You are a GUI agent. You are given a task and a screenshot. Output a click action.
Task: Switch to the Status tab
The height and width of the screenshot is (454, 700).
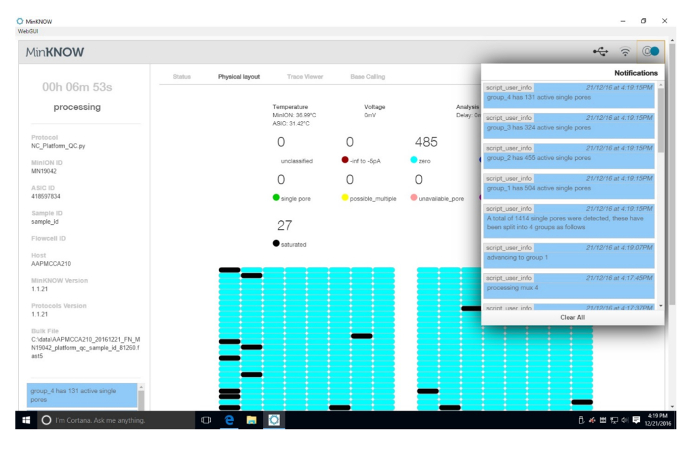(182, 77)
